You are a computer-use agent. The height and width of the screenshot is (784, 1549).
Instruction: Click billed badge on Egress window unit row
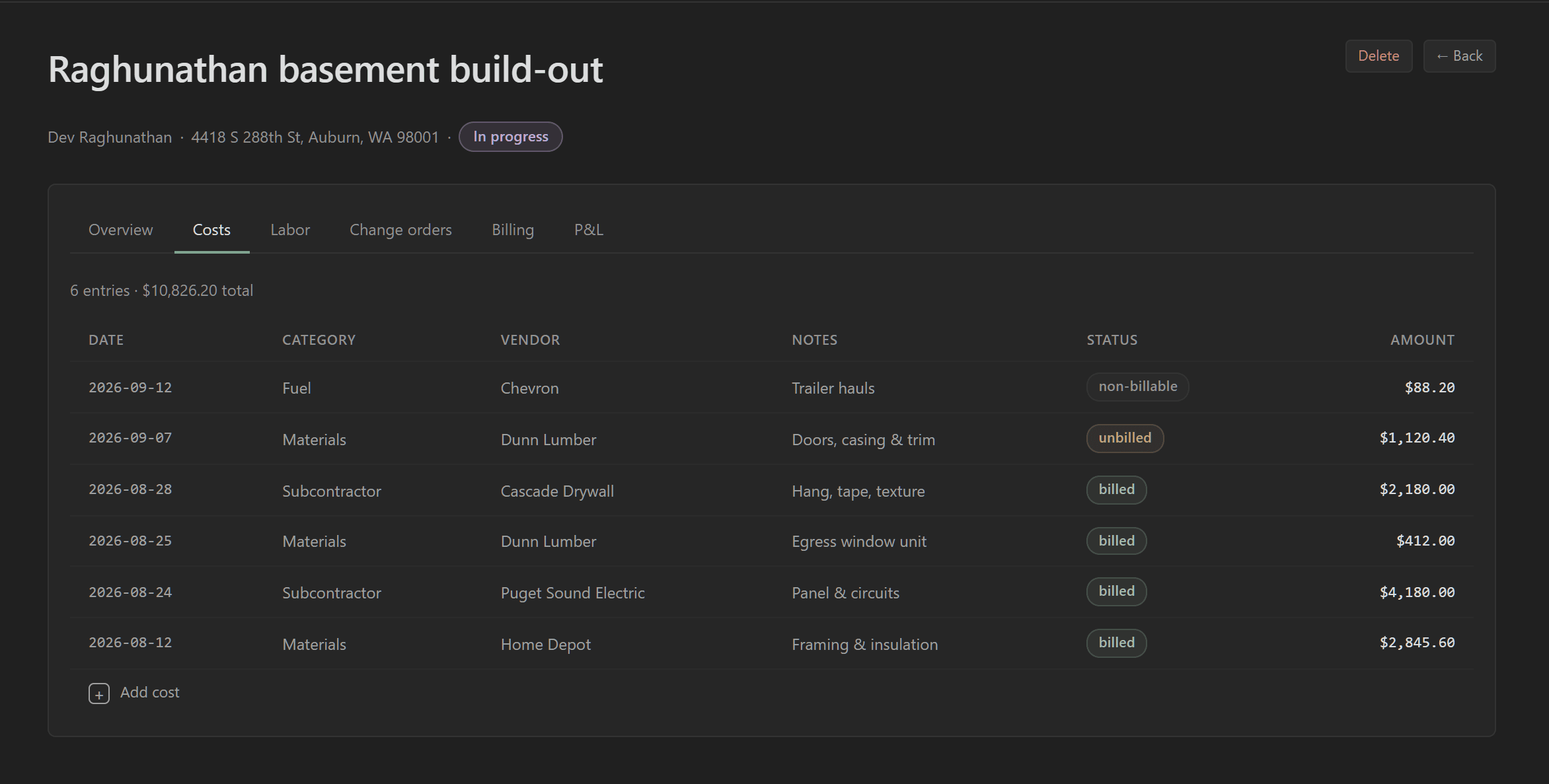1116,541
